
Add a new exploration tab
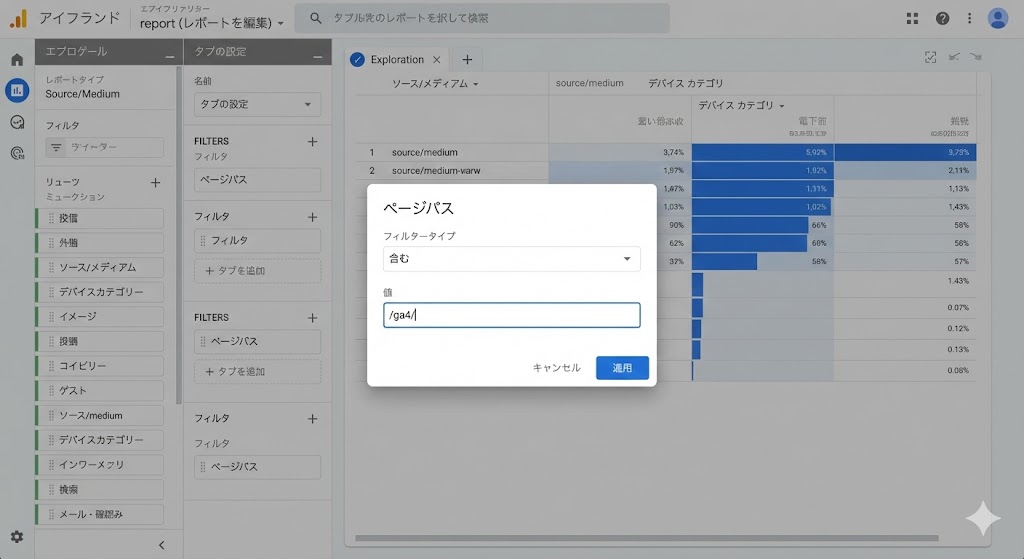(x=467, y=59)
